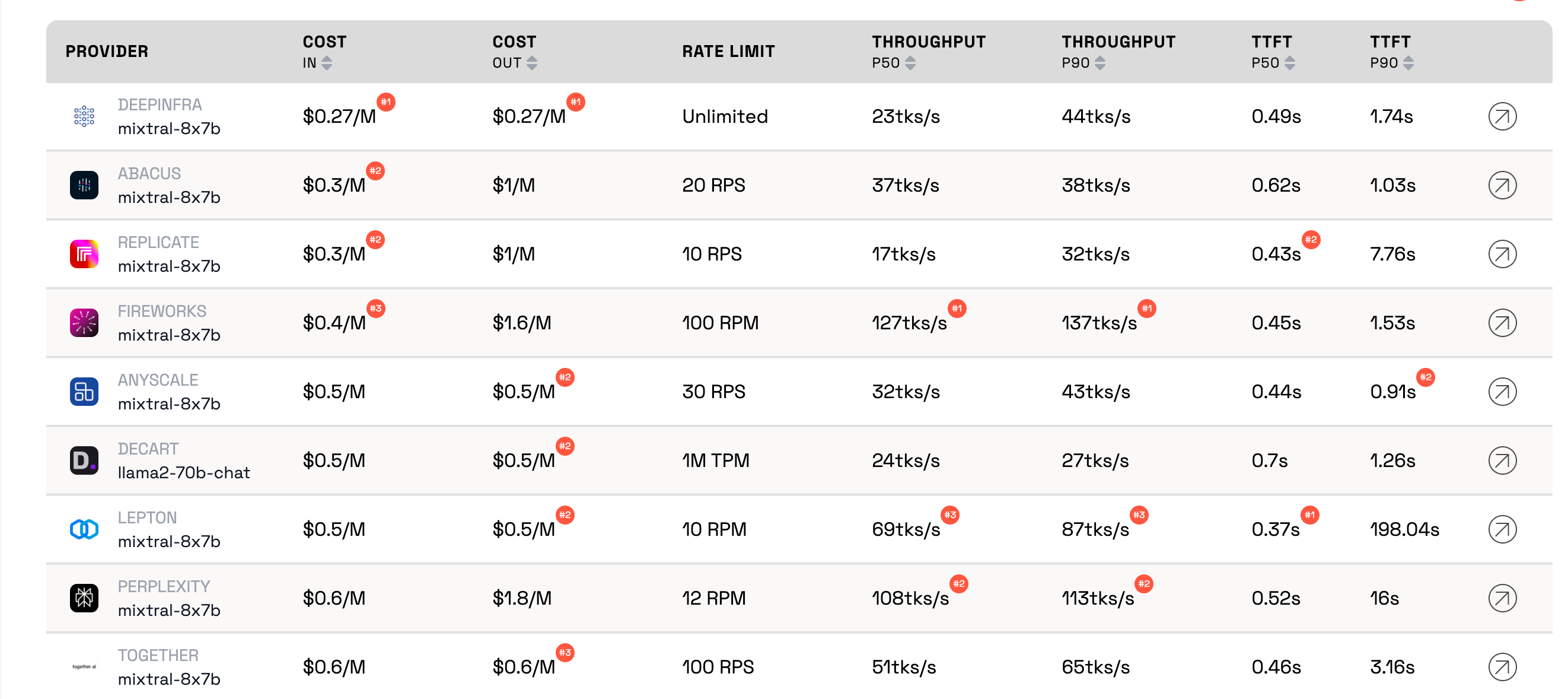Viewport: 1568px width, 699px height.
Task: Click the DEEPINFRA provider name
Action: (160, 104)
